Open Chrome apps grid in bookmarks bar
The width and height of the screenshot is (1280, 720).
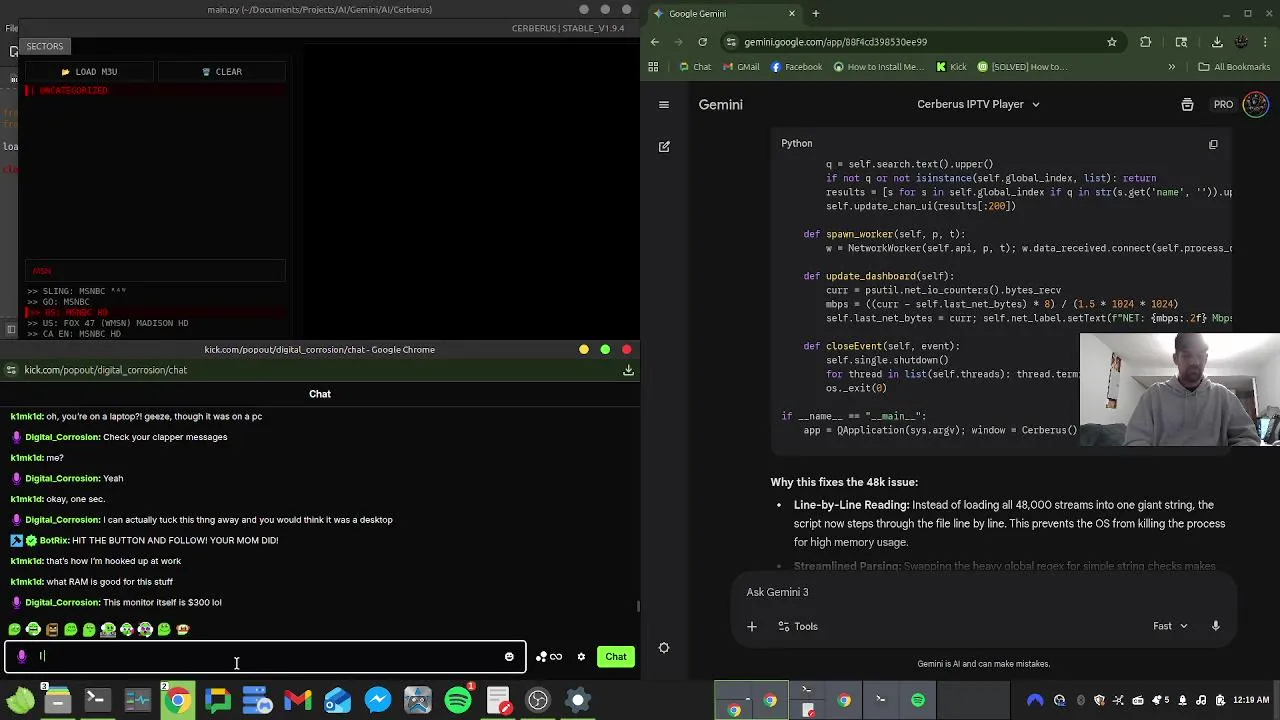point(653,67)
